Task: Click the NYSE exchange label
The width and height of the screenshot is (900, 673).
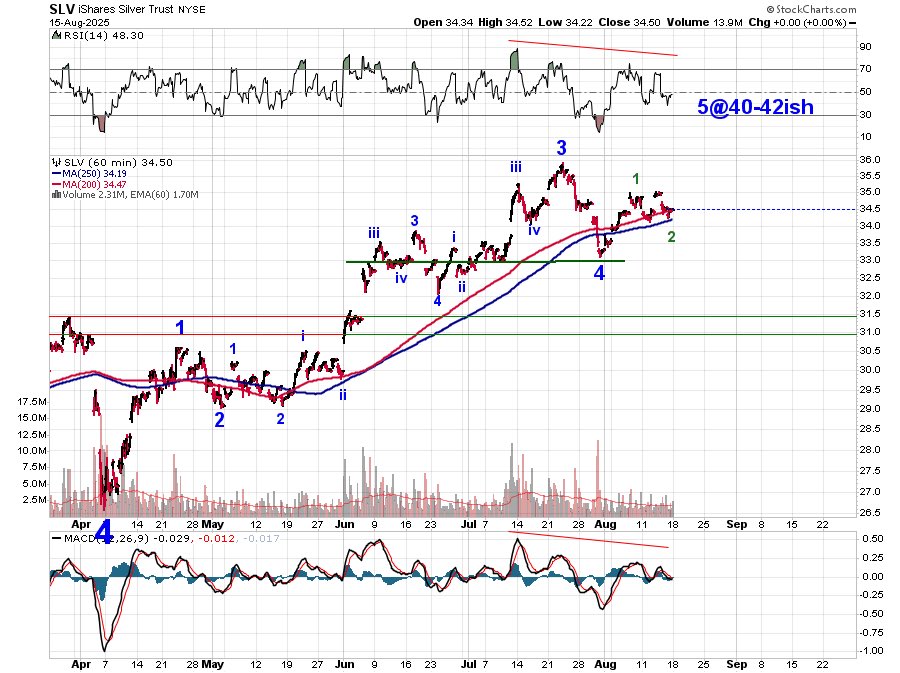Action: tap(192, 10)
